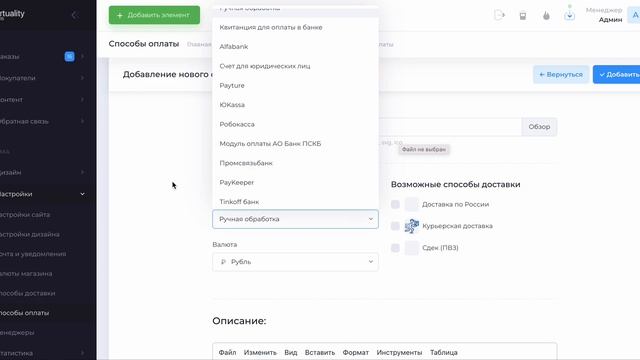Select Alfabank from the list
Image resolution: width=640 pixels, height=360 pixels.
pos(295,47)
